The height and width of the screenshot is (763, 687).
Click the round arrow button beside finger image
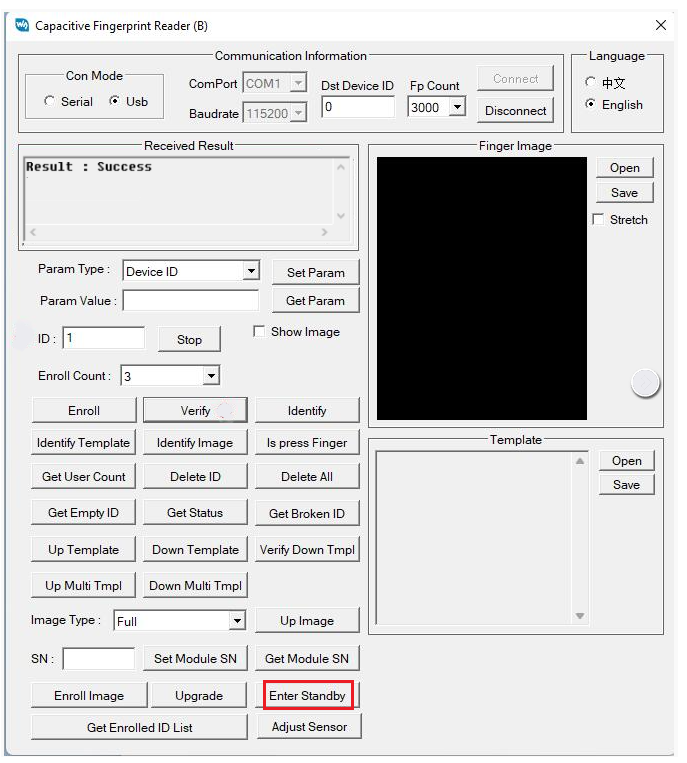click(645, 383)
